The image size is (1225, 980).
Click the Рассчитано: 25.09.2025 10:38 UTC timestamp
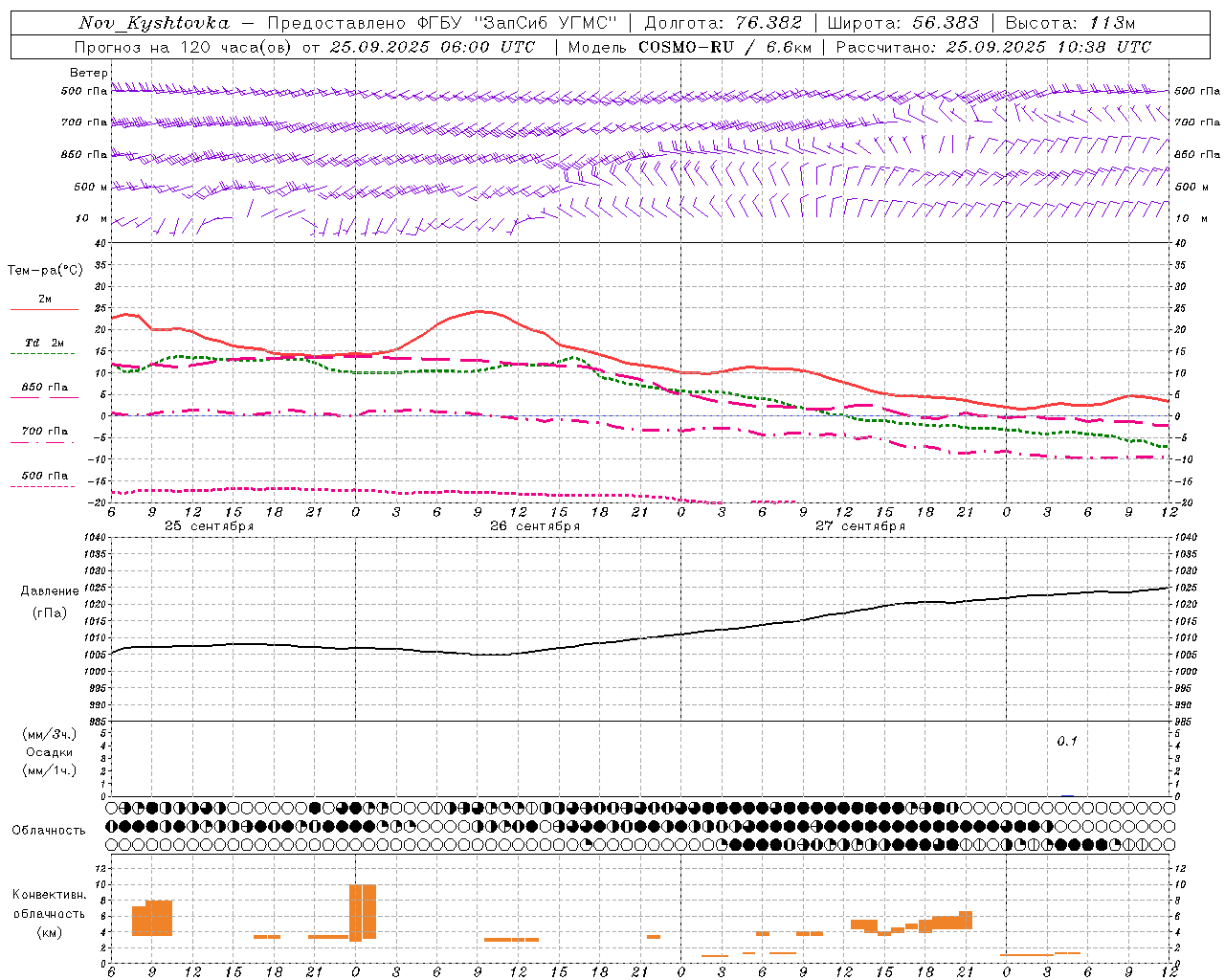tap(993, 47)
